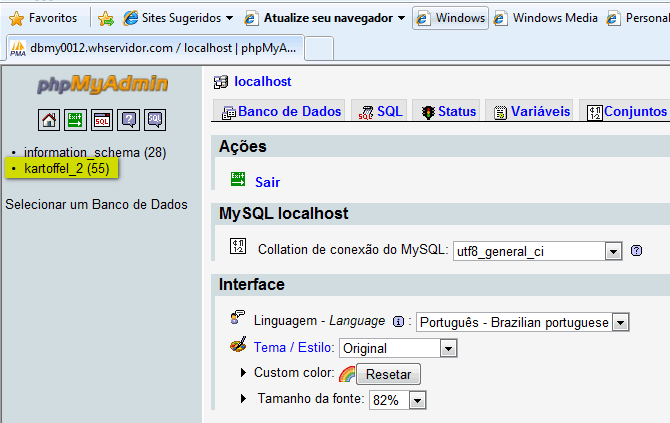The width and height of the screenshot is (670, 423).
Task: Click the localhost server link
Action: [x=262, y=82]
